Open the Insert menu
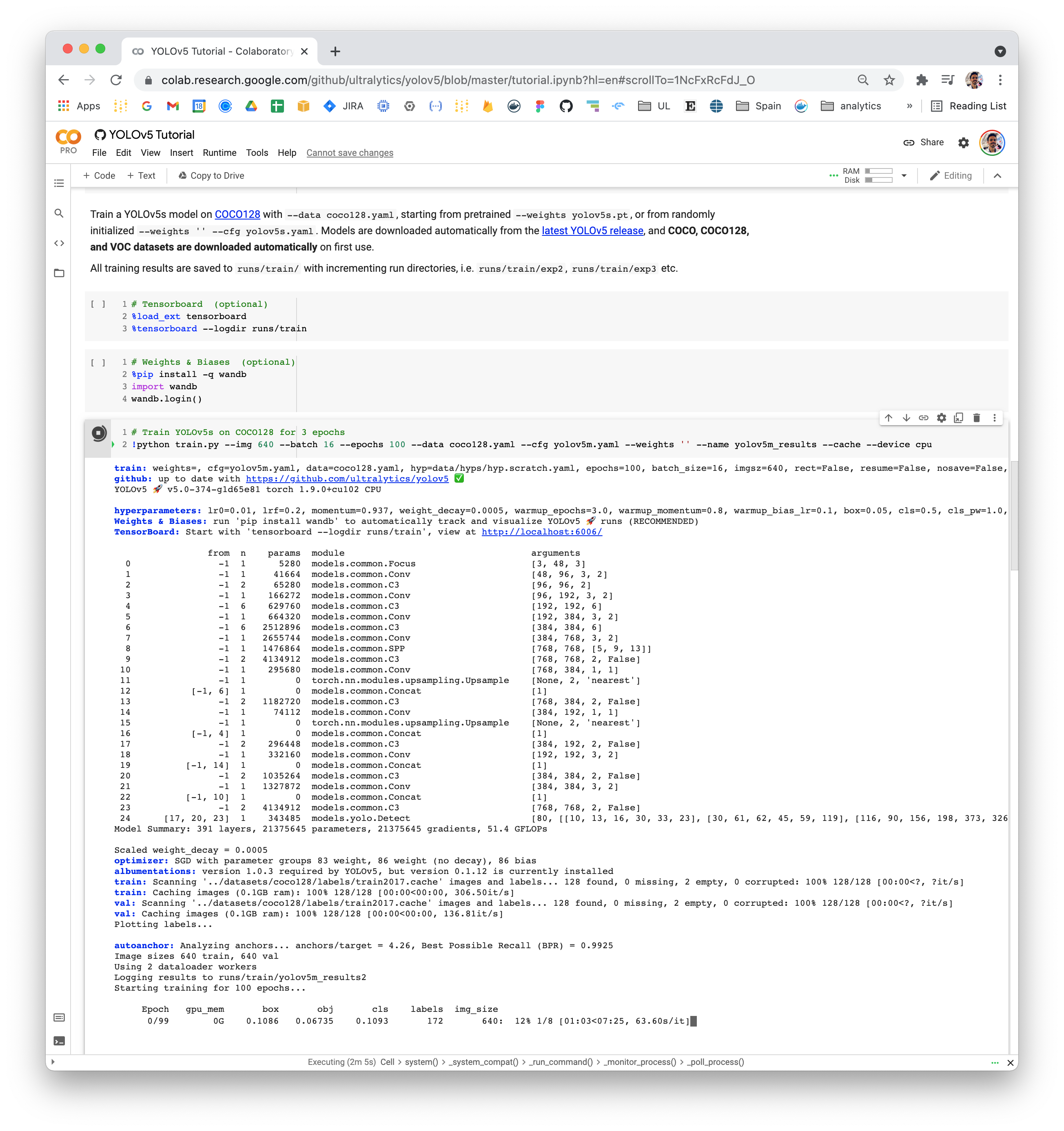Viewport: 1064px width, 1131px height. pyautogui.click(x=182, y=153)
